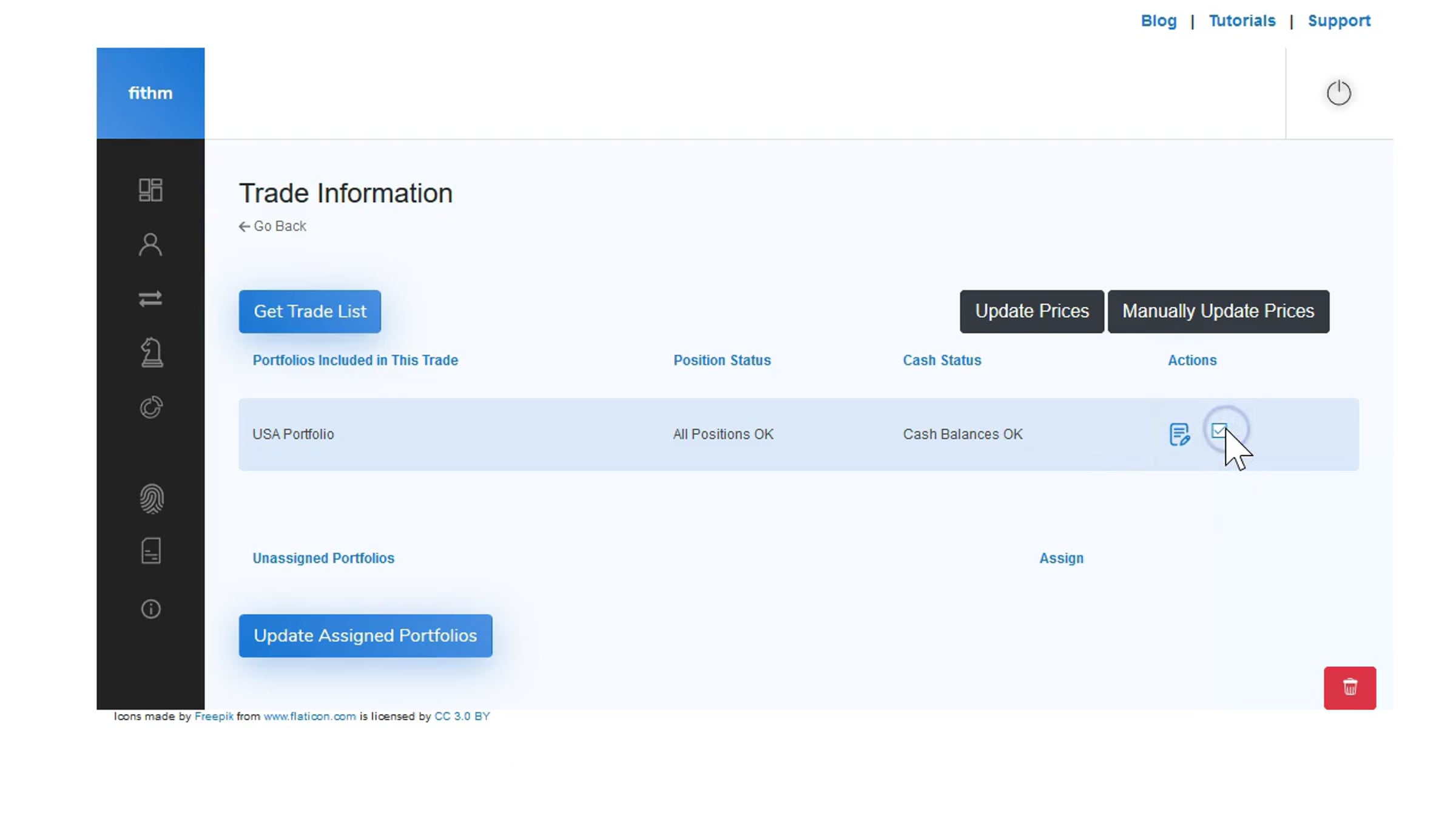
Task: Open the pie chart sidebar icon
Action: (x=151, y=407)
